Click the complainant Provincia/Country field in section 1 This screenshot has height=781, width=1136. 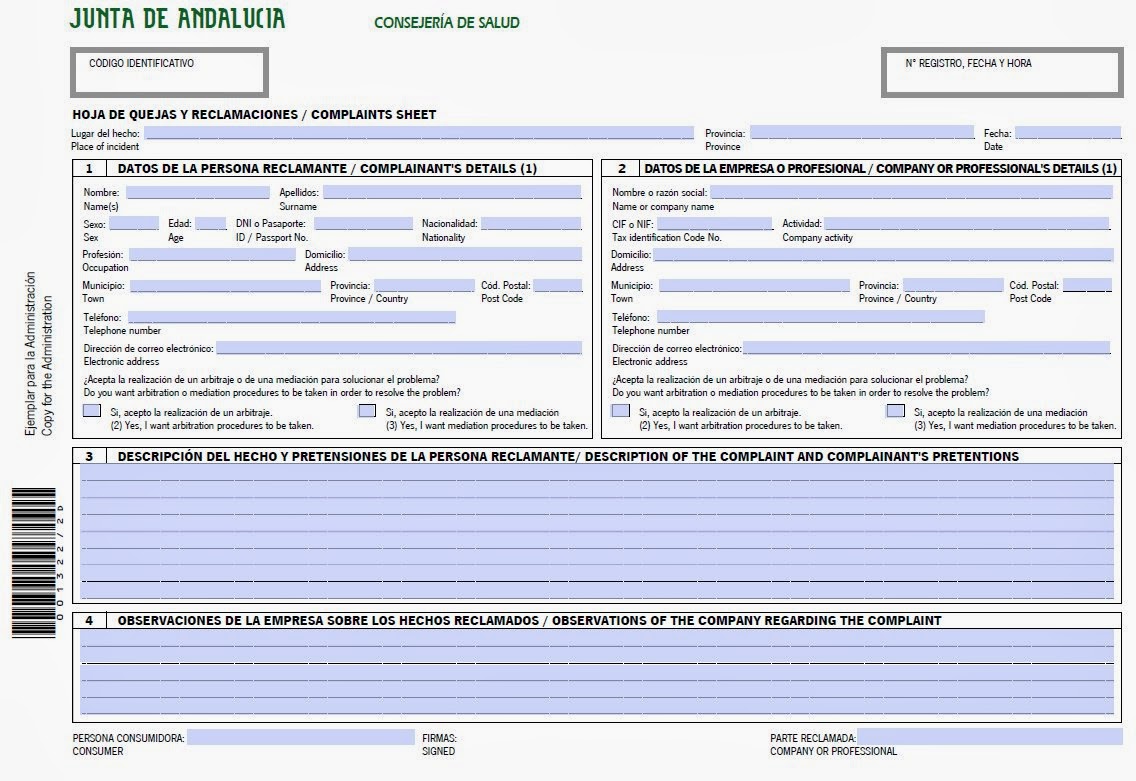click(425, 285)
